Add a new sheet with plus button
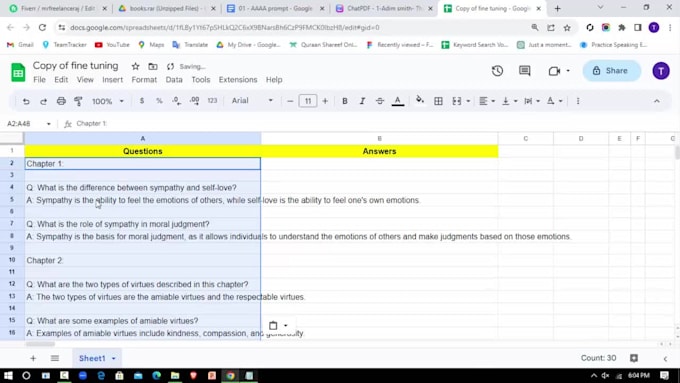680x383 pixels. pyautogui.click(x=33, y=358)
